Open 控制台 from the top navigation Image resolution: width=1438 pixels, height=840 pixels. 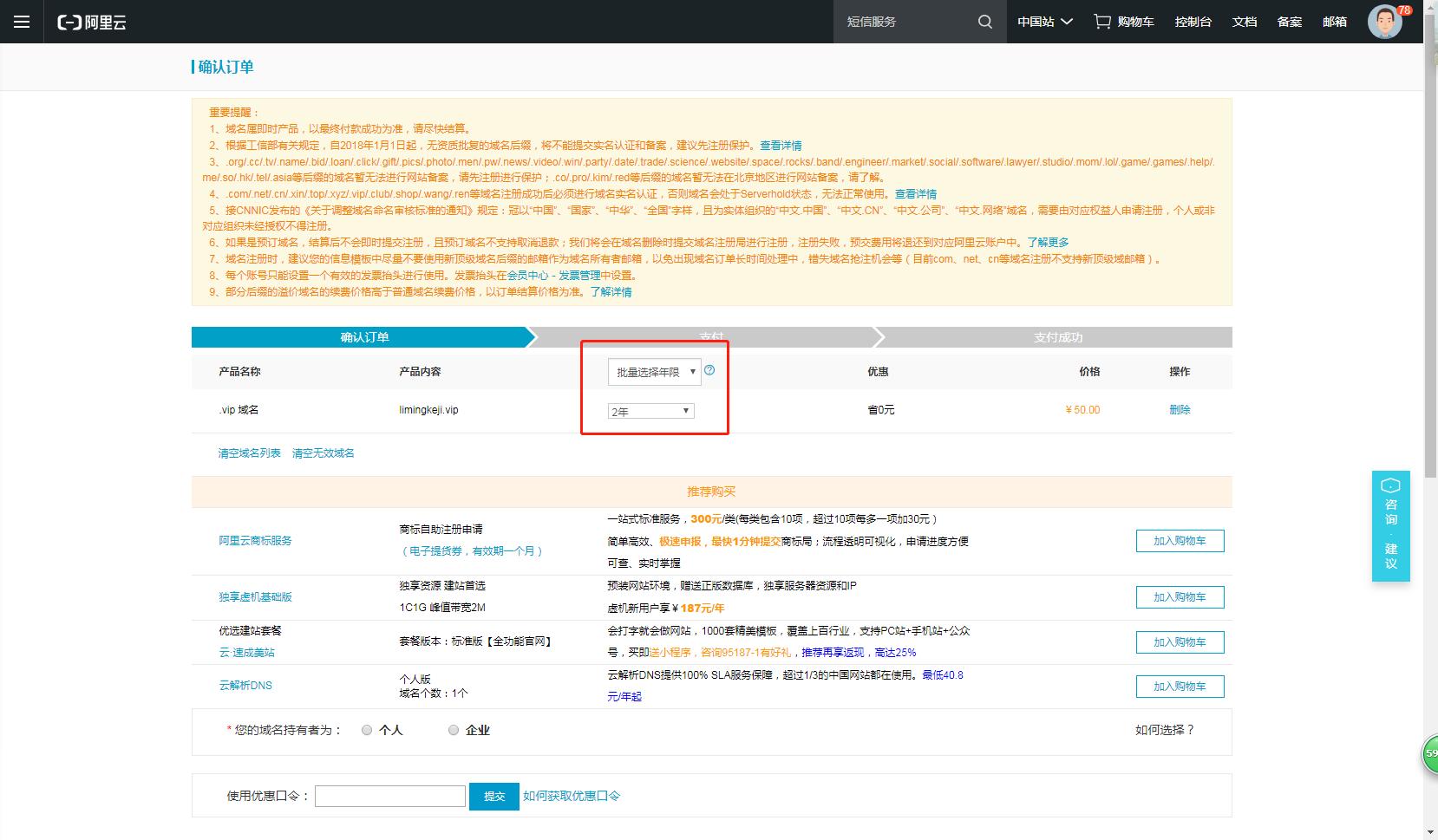point(1193,22)
